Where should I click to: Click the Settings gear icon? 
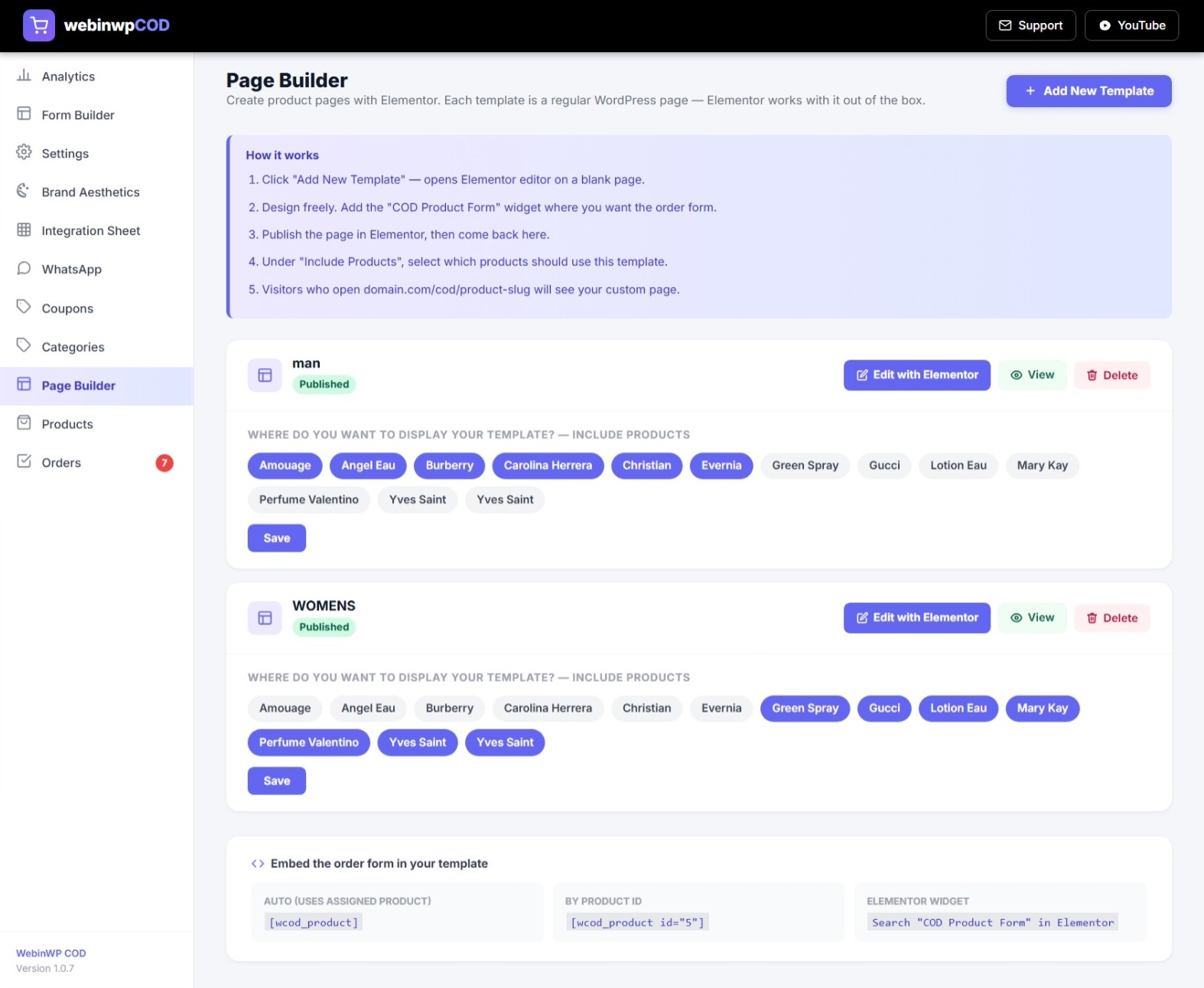pyautogui.click(x=24, y=152)
